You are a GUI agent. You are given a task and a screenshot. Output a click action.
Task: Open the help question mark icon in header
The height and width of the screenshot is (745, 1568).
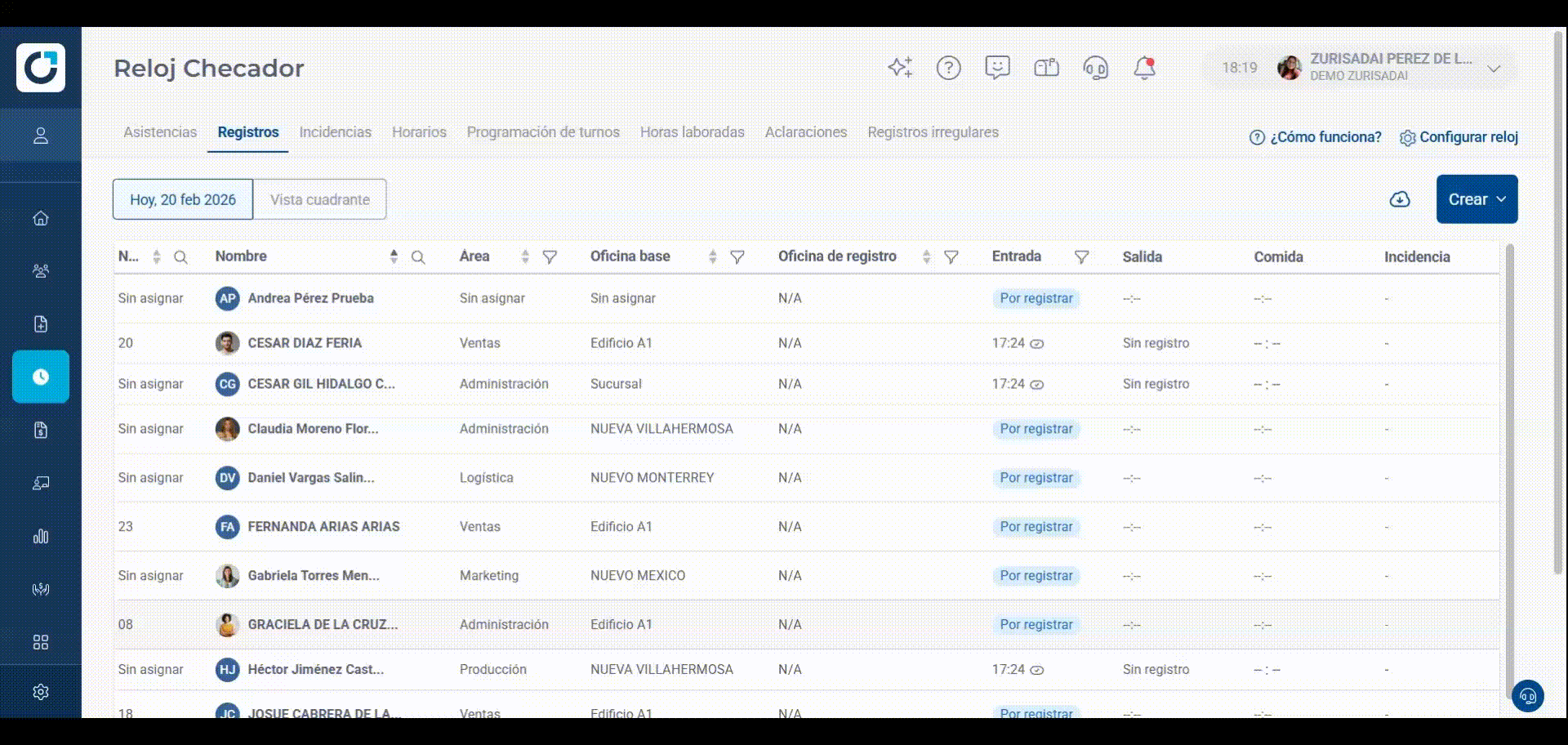pyautogui.click(x=948, y=68)
